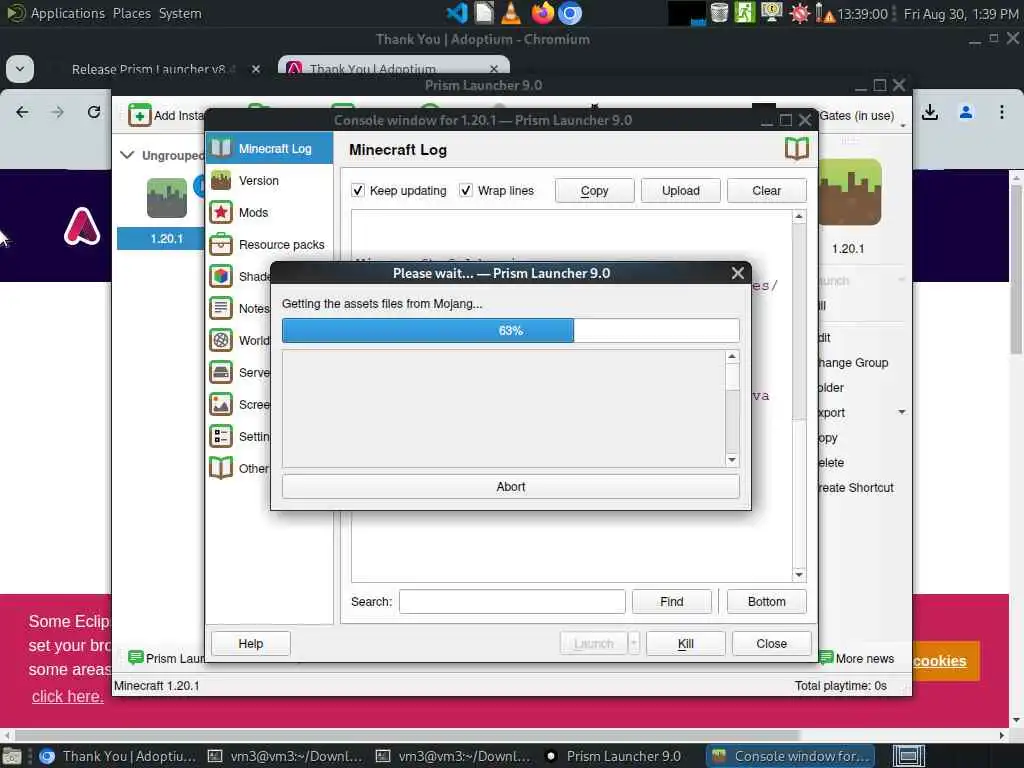1024x768 pixels.
Task: Click the Servers icon in sidebar
Action: pos(221,372)
